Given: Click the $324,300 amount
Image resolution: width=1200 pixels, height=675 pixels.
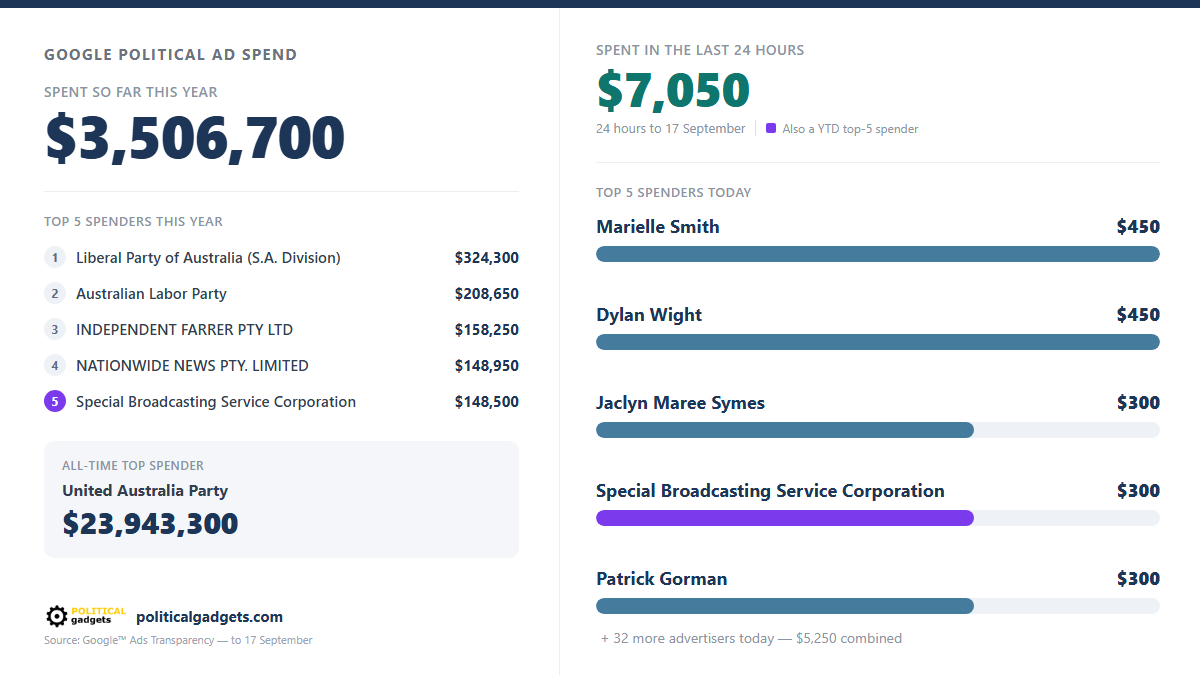Looking at the screenshot, I should [x=487, y=258].
